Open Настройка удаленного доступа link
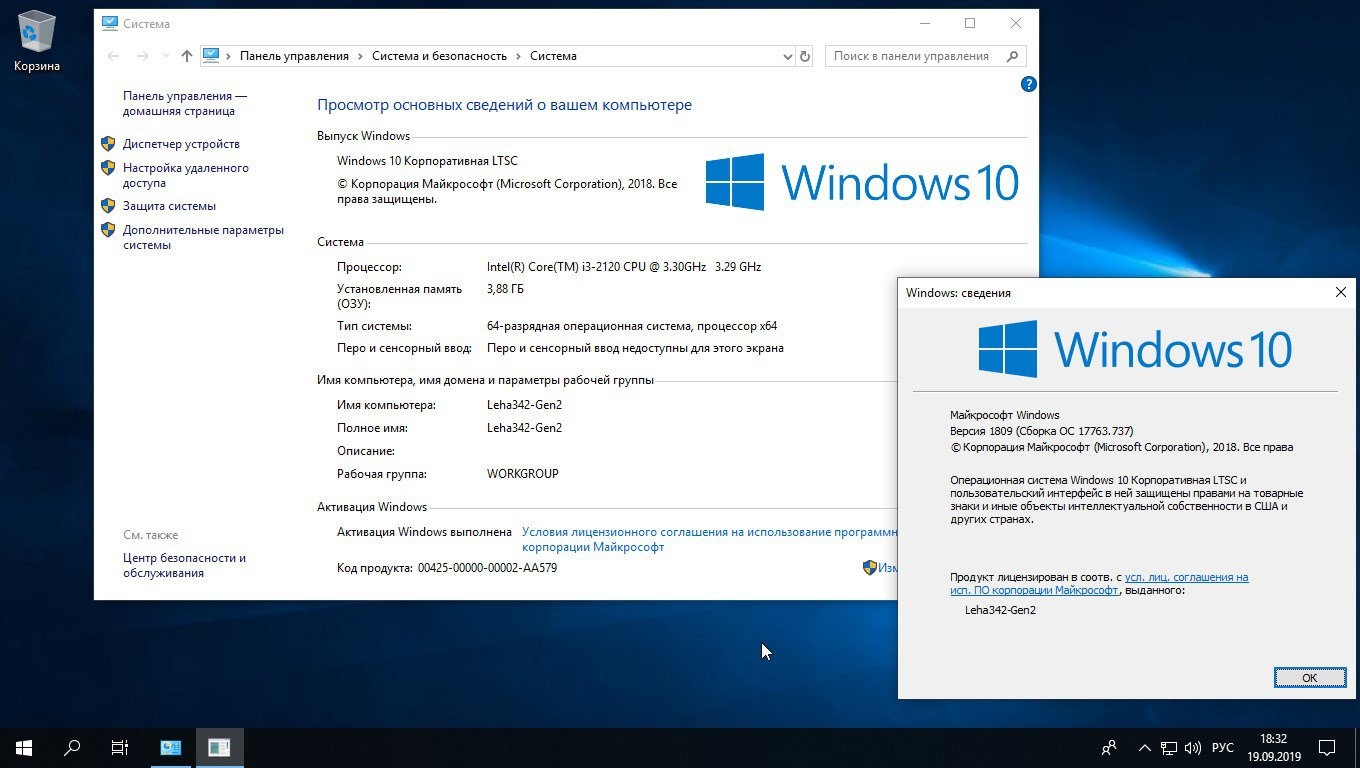The height and width of the screenshot is (768, 1360). point(186,175)
